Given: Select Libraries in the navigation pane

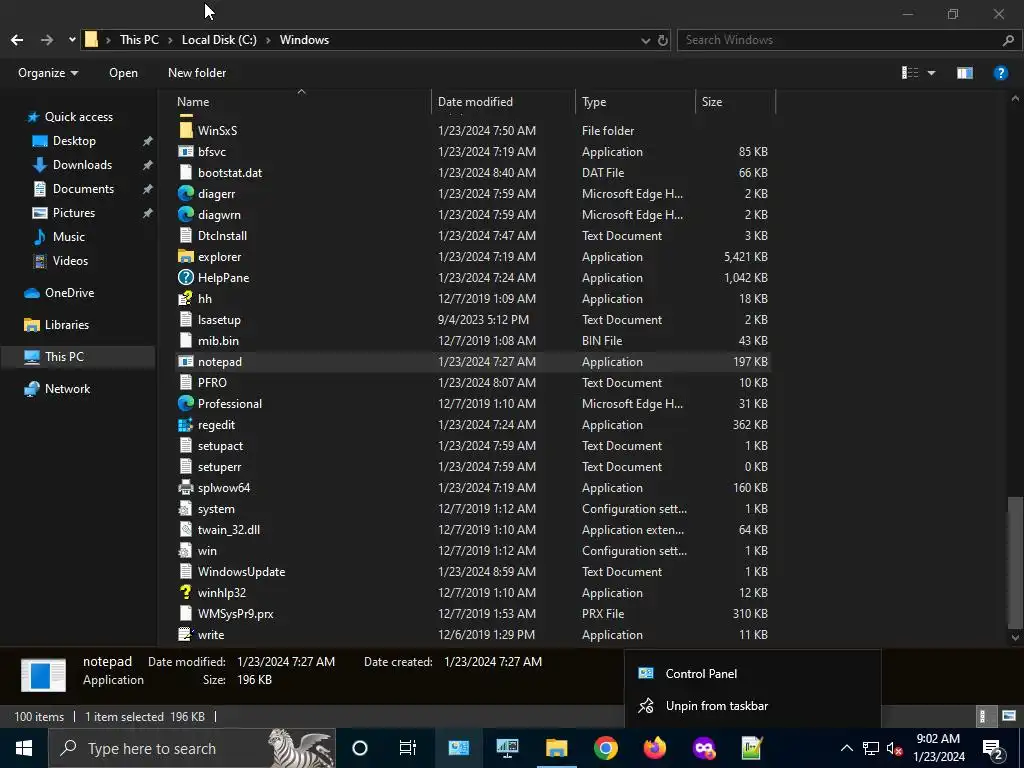Looking at the screenshot, I should click(x=66, y=325).
